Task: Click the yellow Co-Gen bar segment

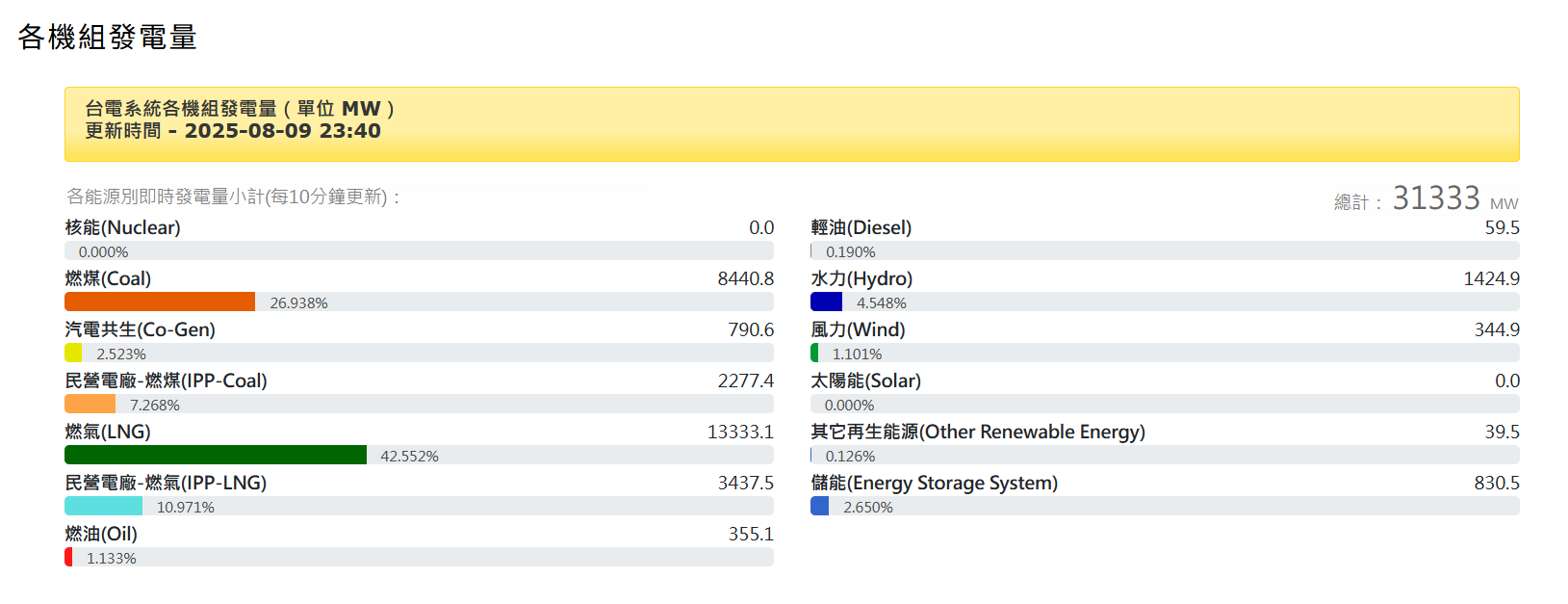Action: 73,354
